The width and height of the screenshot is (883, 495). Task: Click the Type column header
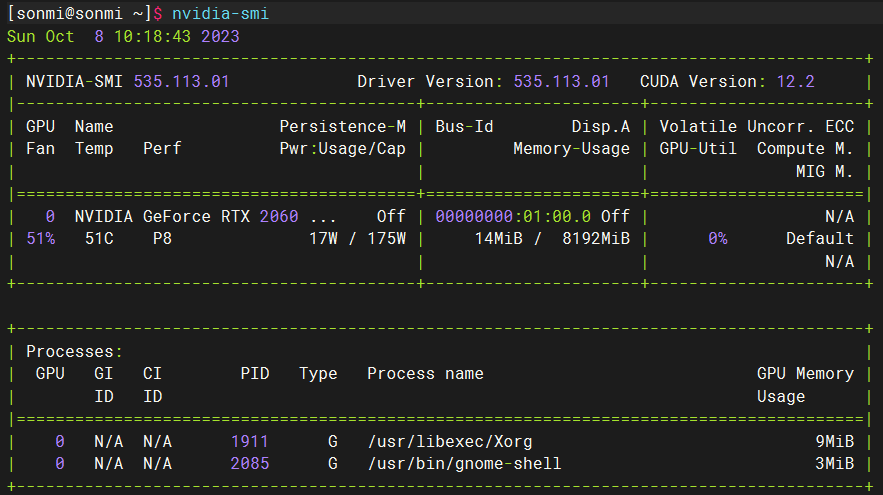point(318,374)
